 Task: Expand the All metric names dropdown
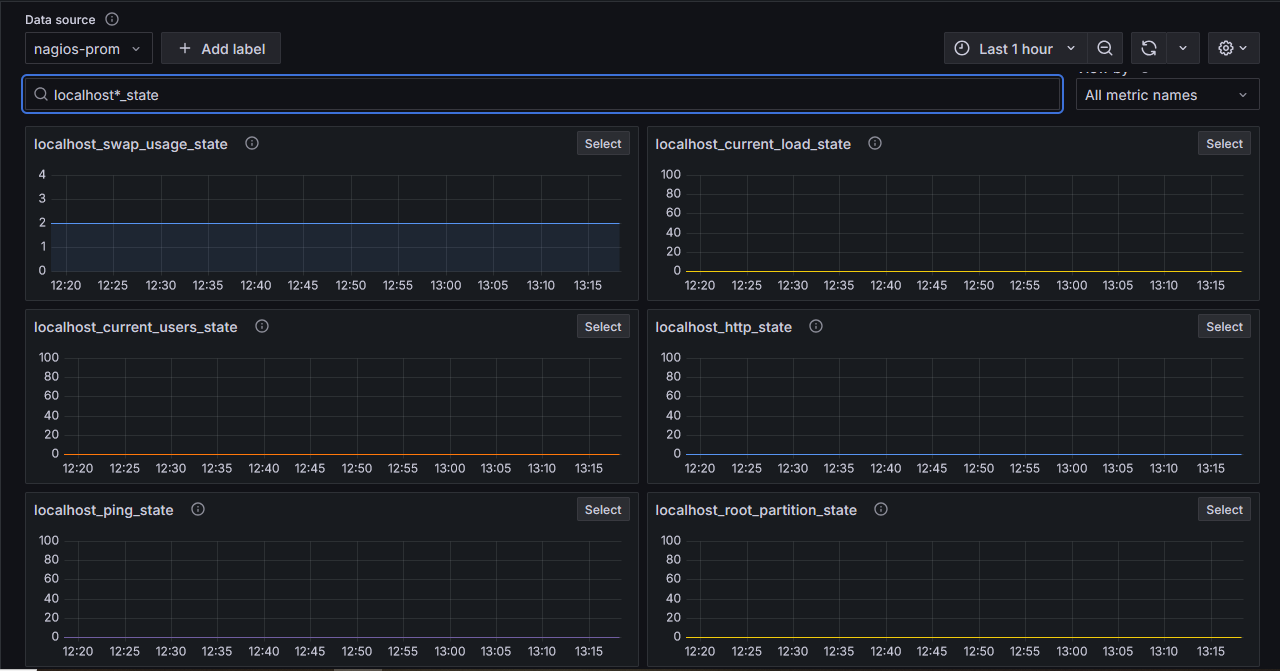[1166, 95]
